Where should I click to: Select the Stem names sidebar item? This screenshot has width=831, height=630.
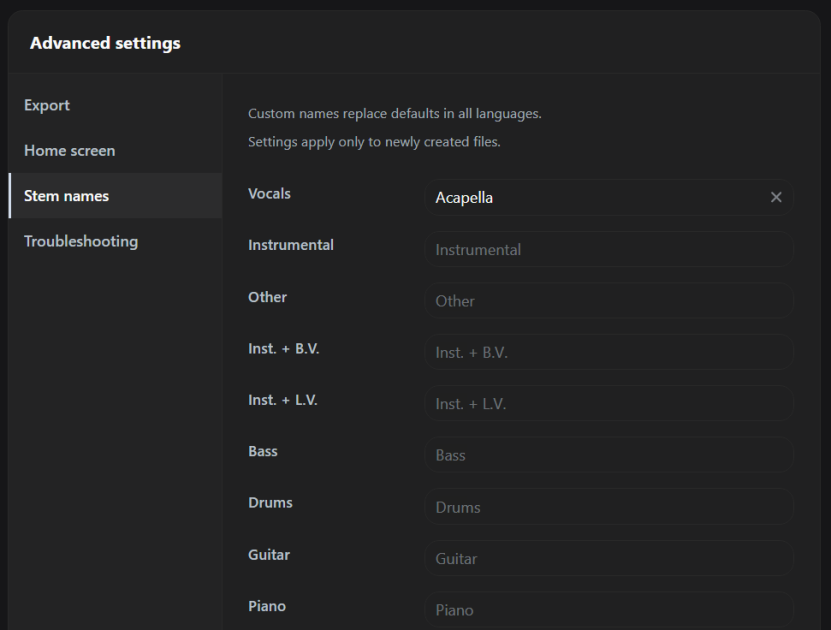coord(115,196)
